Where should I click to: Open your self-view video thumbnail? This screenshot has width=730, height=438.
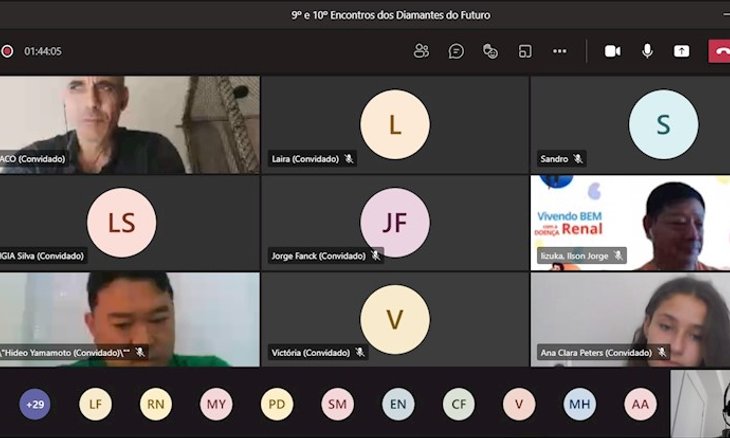coord(700,404)
